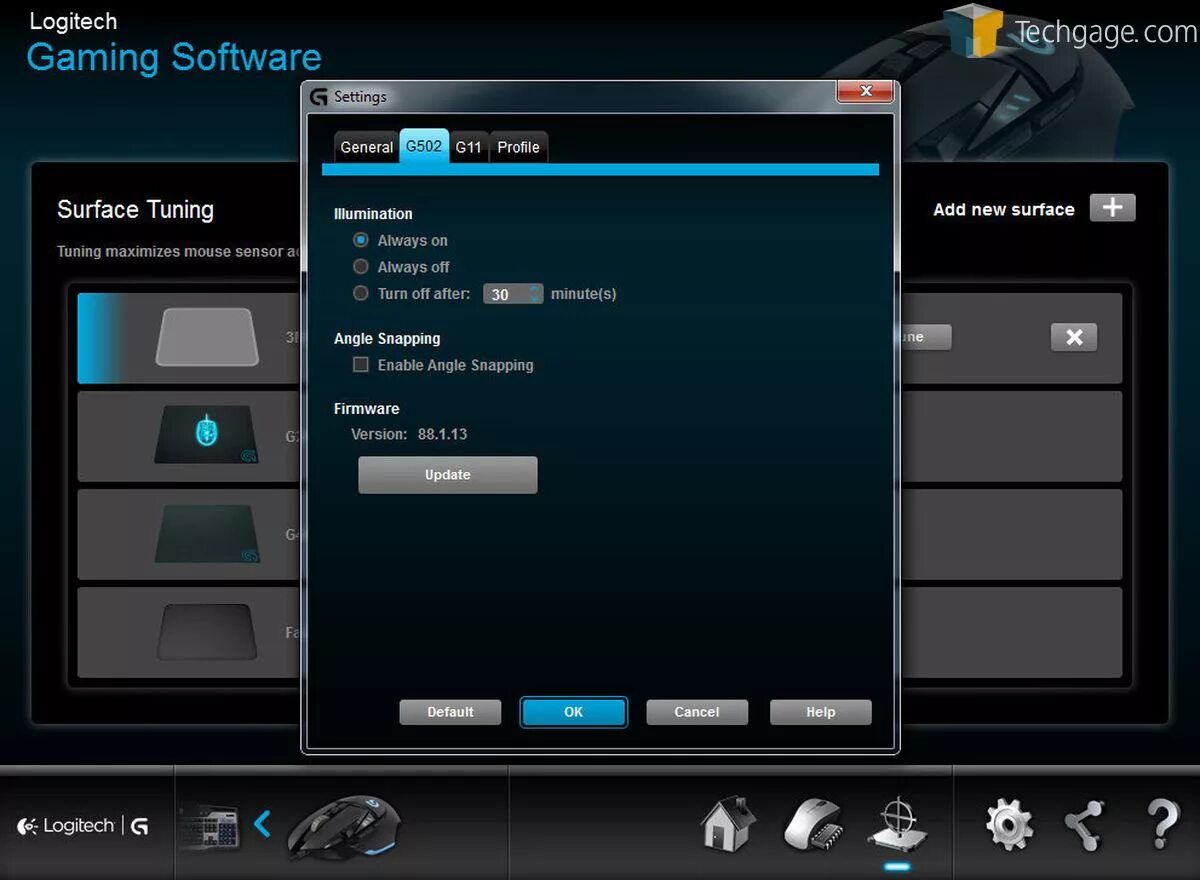Click the plus icon to add a surface
This screenshot has height=880, width=1200.
[x=1112, y=208]
